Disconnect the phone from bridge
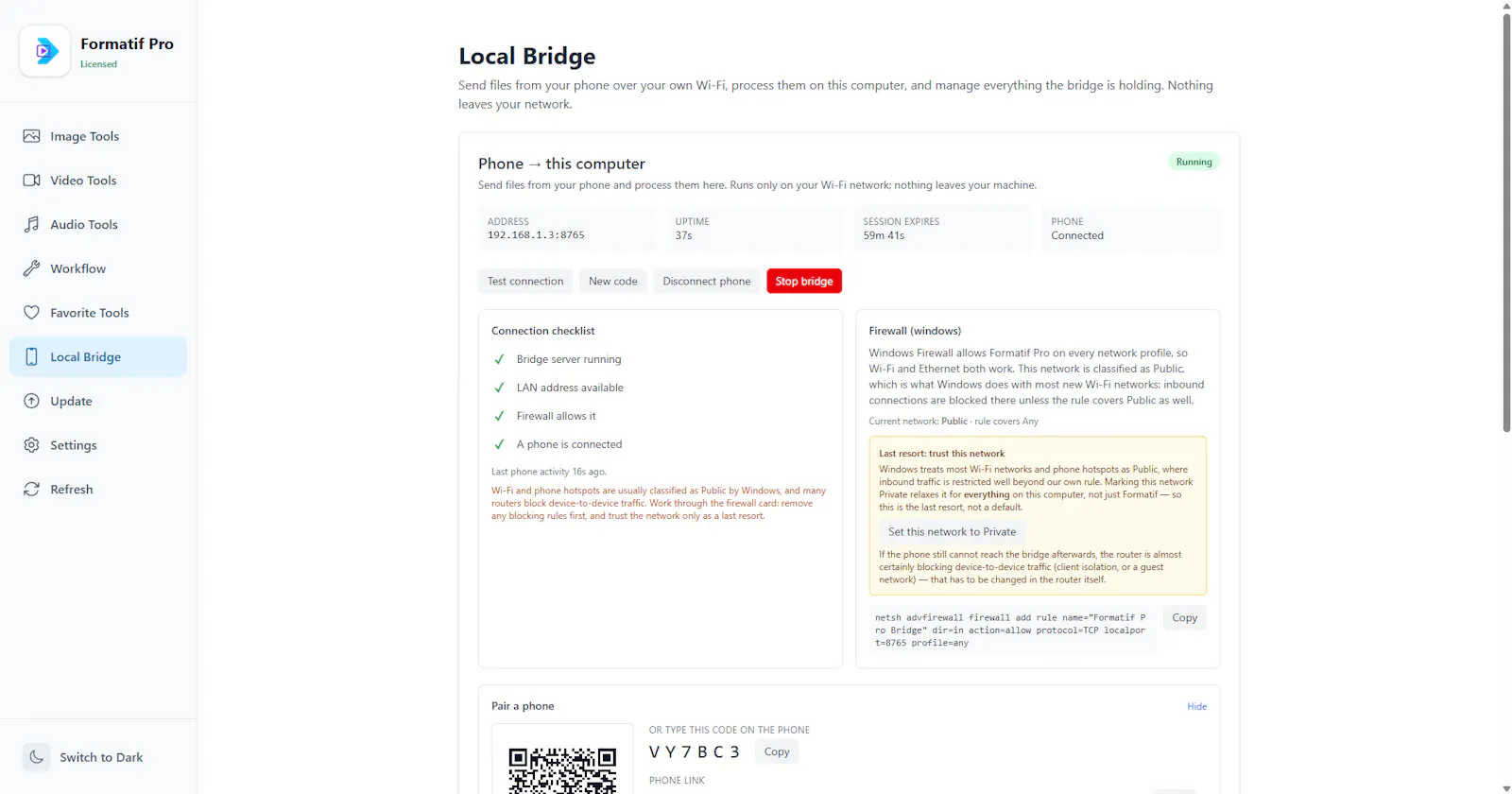1512x794 pixels. [x=707, y=281]
